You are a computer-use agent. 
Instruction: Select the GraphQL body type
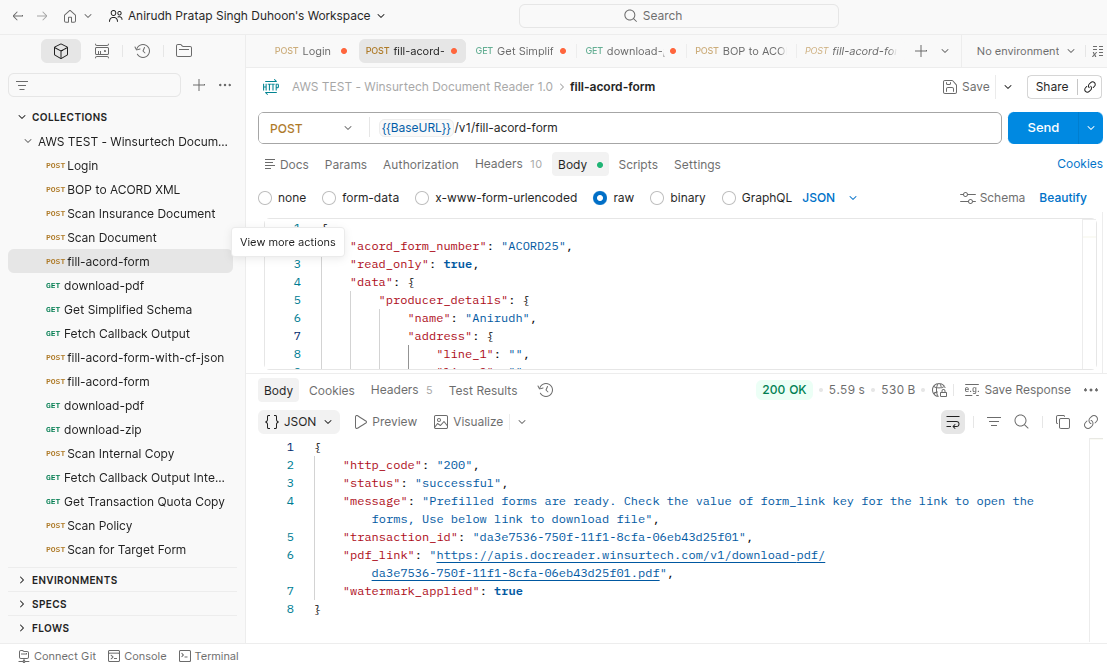coord(729,198)
